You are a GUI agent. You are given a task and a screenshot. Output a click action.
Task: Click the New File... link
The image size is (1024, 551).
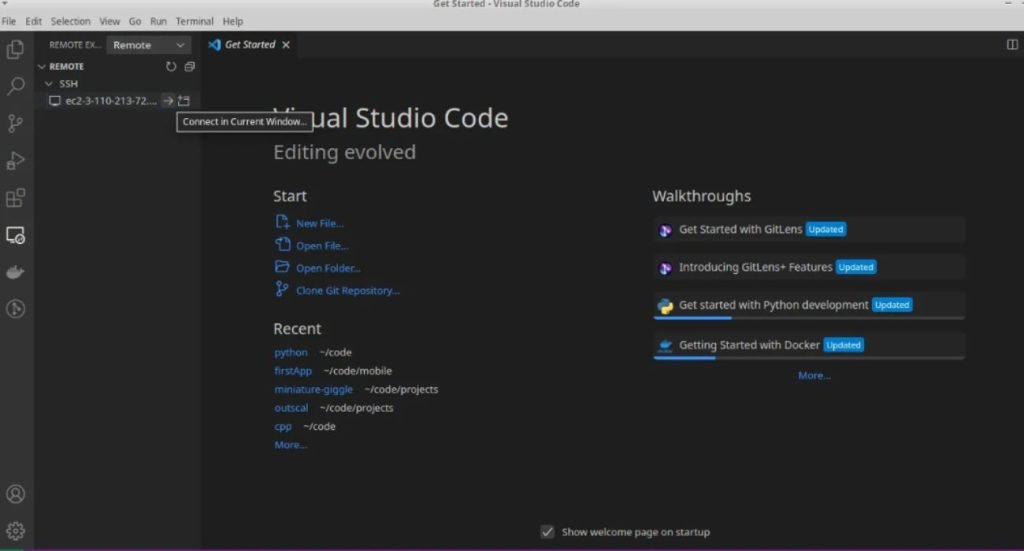319,223
